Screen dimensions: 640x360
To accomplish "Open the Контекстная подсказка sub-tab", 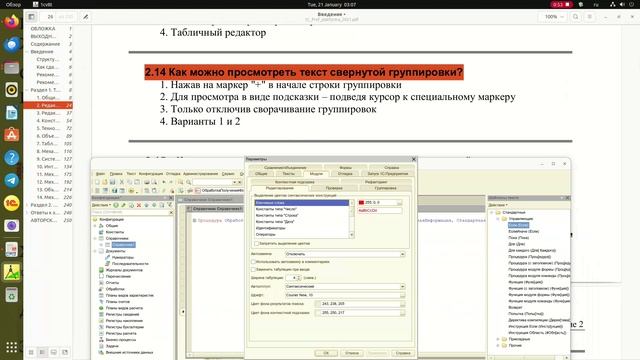I will [295, 182].
